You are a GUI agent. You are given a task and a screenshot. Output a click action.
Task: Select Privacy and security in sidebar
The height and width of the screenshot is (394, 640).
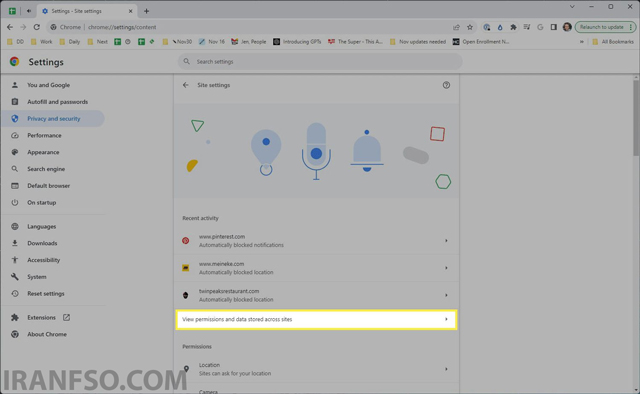[x=53, y=118]
